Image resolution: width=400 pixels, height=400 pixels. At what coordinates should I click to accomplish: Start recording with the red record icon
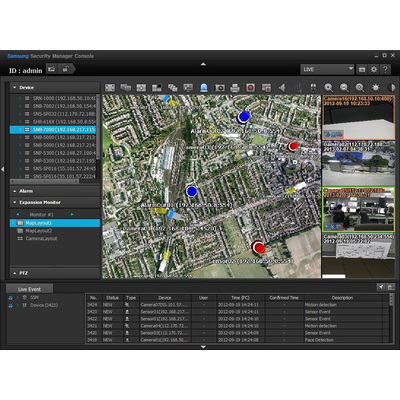[250, 88]
